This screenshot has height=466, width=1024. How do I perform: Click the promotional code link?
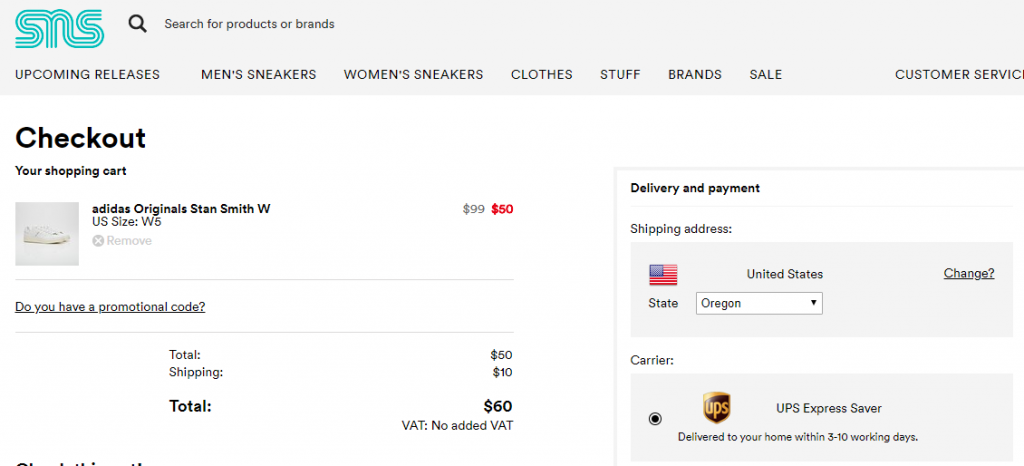pyautogui.click(x=110, y=307)
